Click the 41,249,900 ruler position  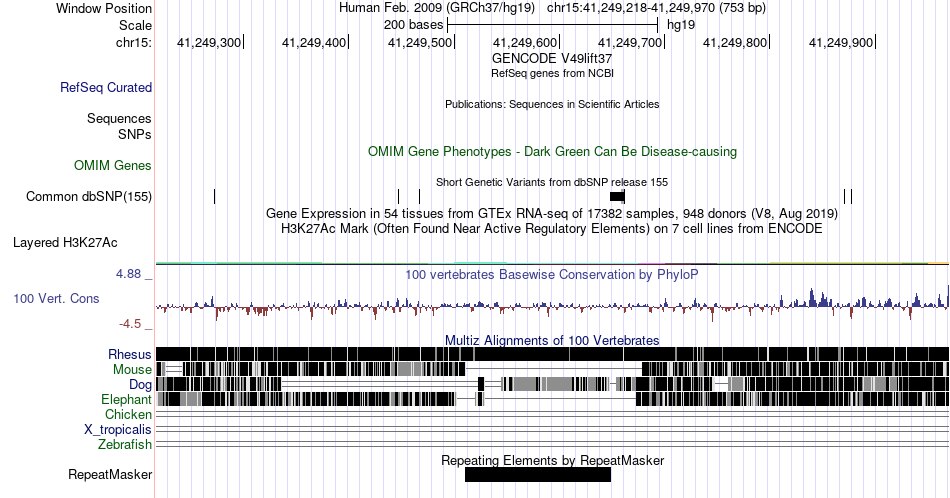coord(841,42)
